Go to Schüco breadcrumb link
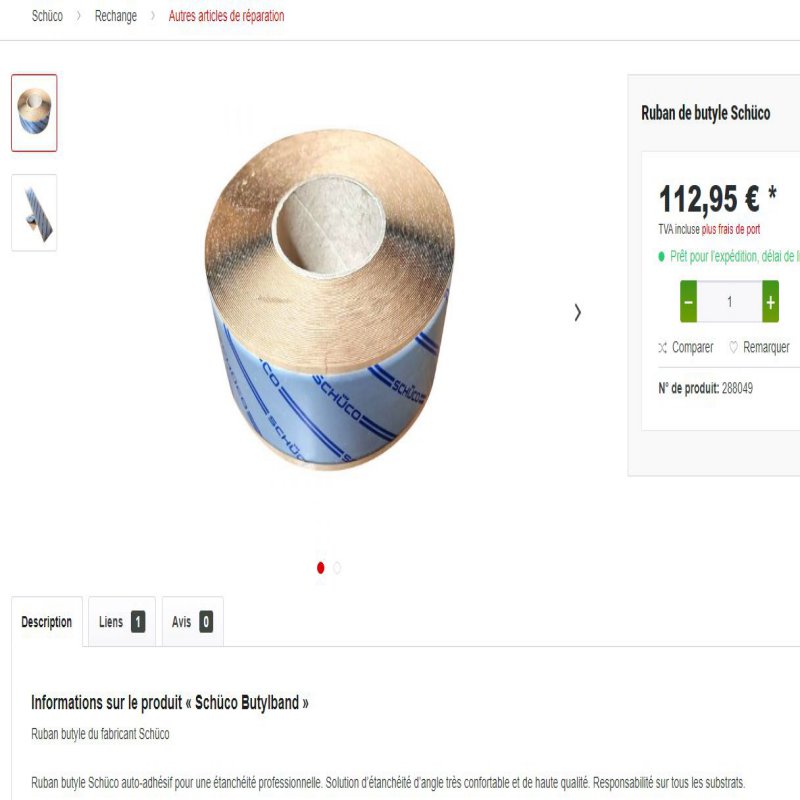The image size is (800, 800). pyautogui.click(x=47, y=16)
